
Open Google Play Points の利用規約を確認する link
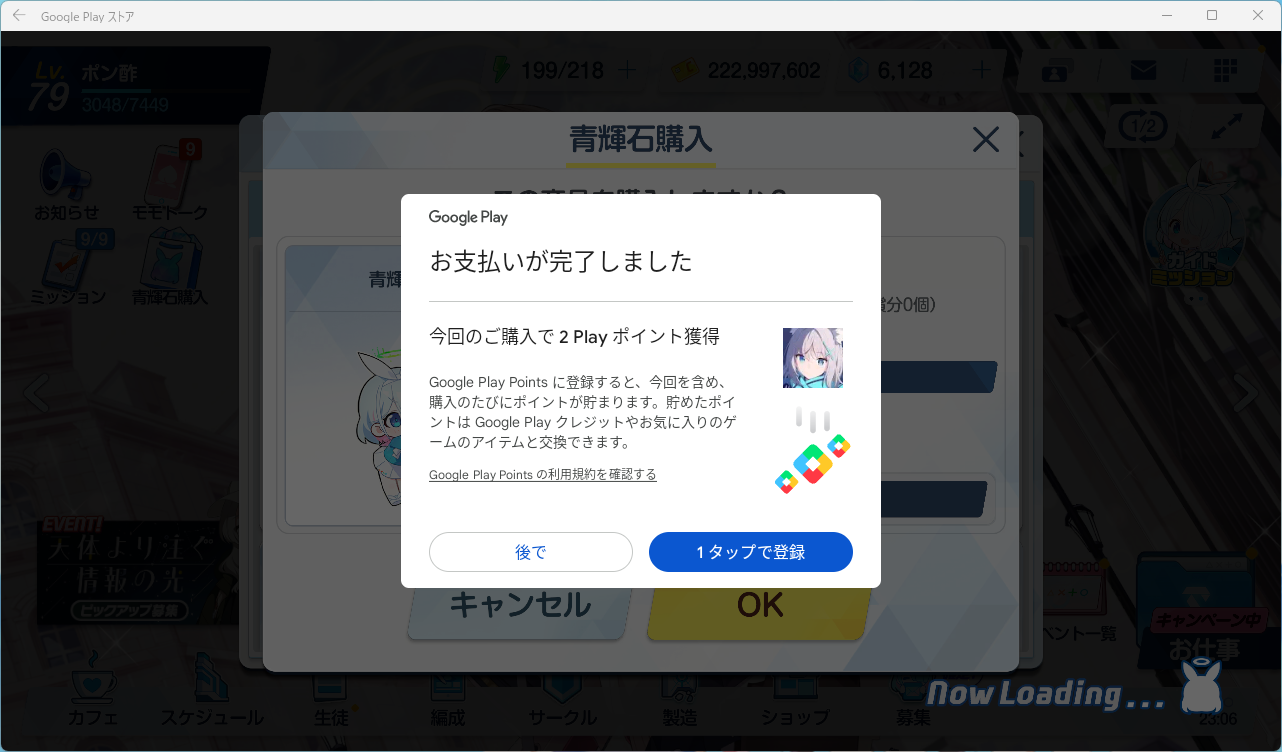tap(543, 474)
